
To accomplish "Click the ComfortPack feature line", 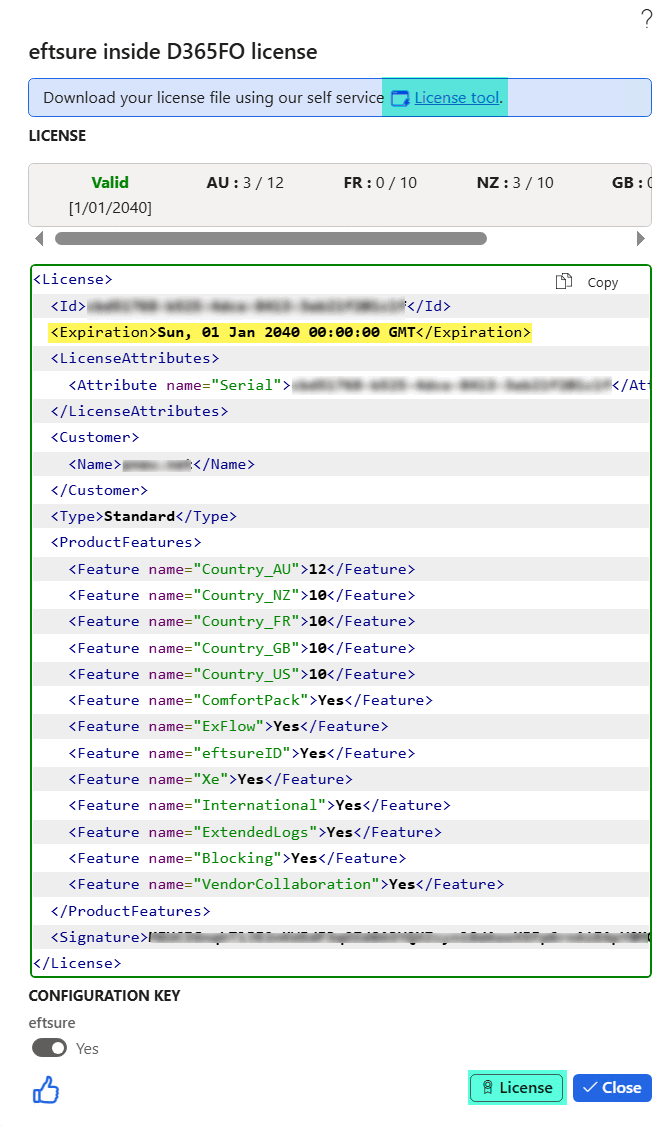I will pos(251,700).
